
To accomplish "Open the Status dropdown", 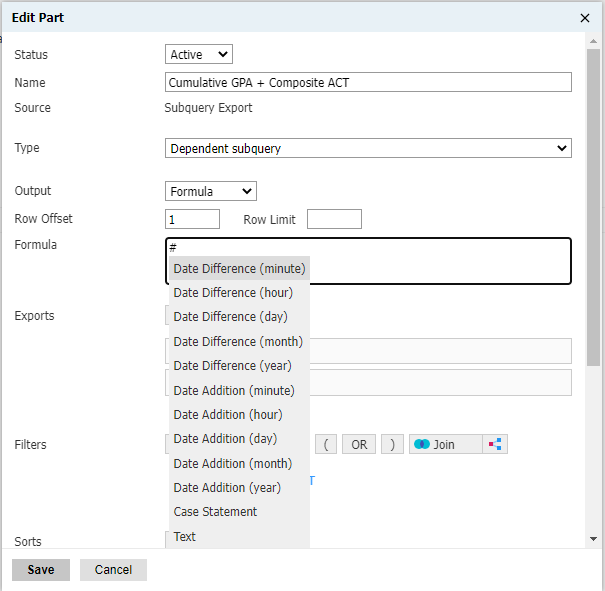I will point(198,55).
